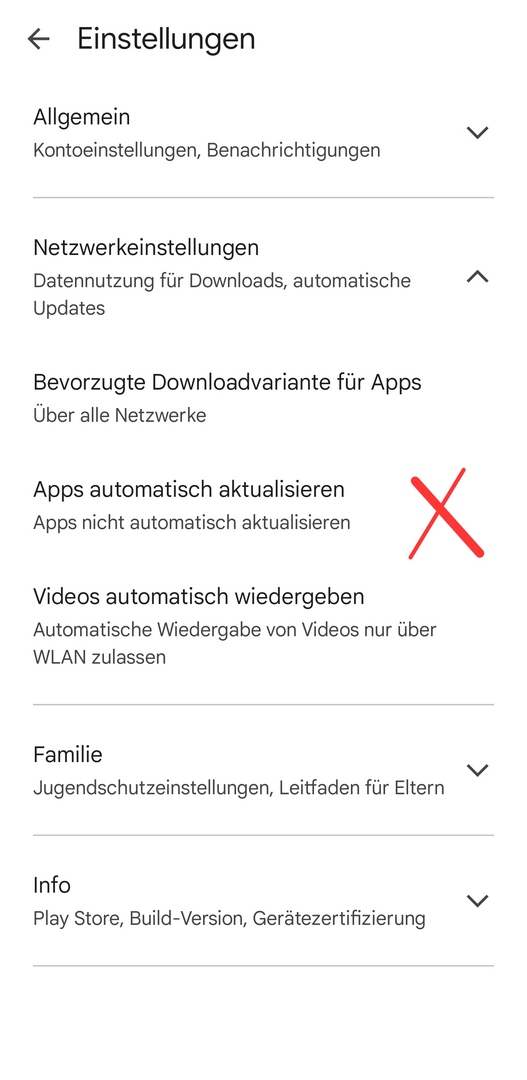Click the red X mark
The height and width of the screenshot is (1080, 527).
click(x=446, y=514)
